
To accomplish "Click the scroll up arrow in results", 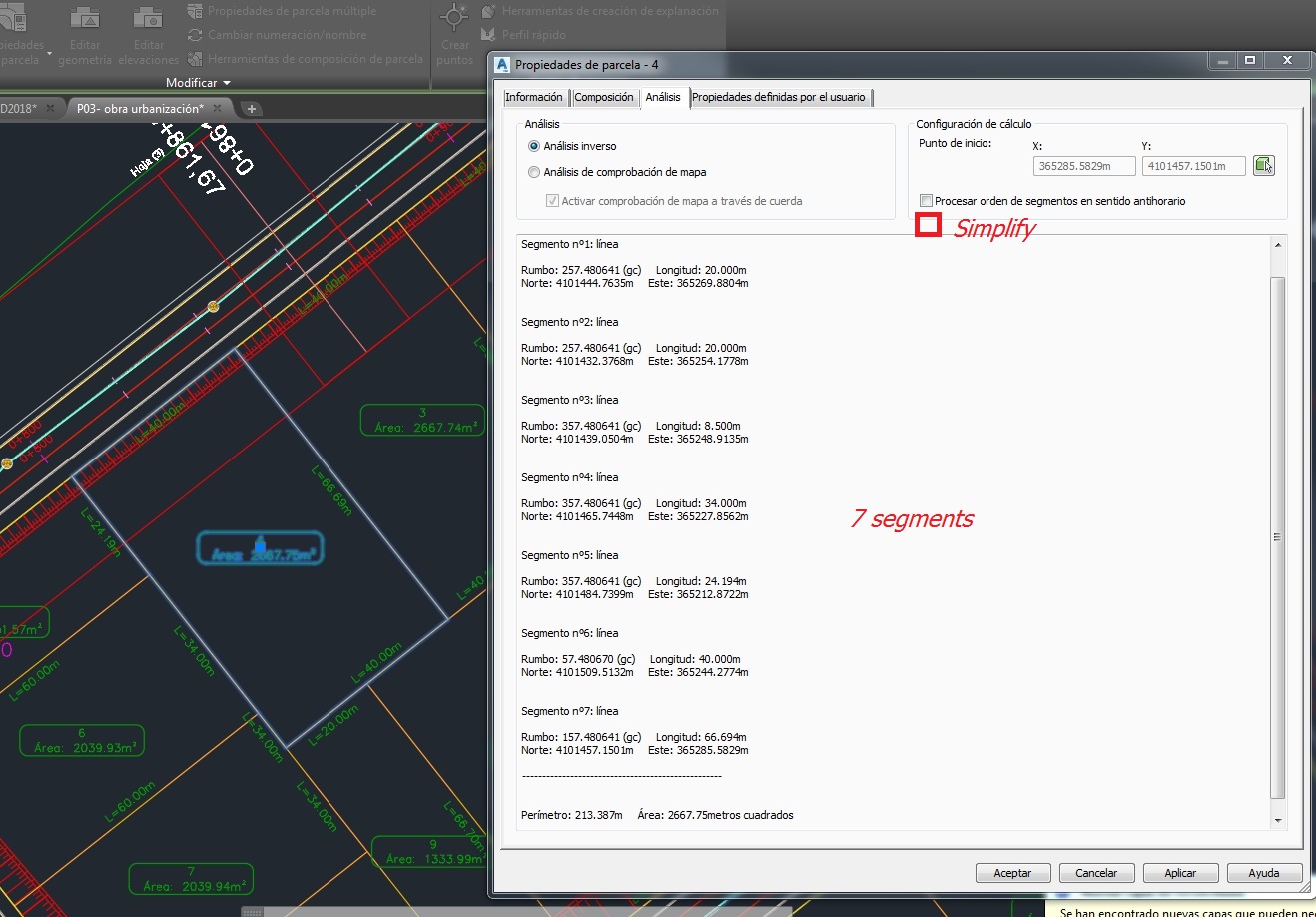I will [1277, 245].
